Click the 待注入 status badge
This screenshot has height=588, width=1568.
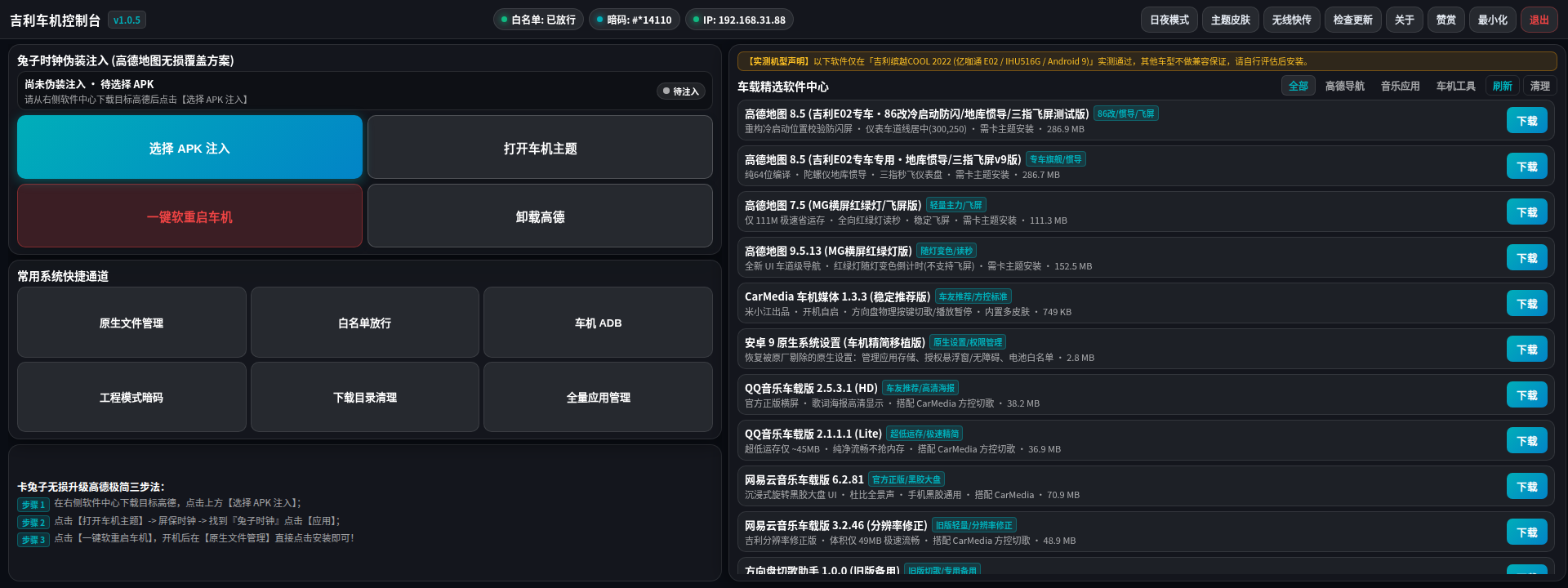tap(681, 91)
